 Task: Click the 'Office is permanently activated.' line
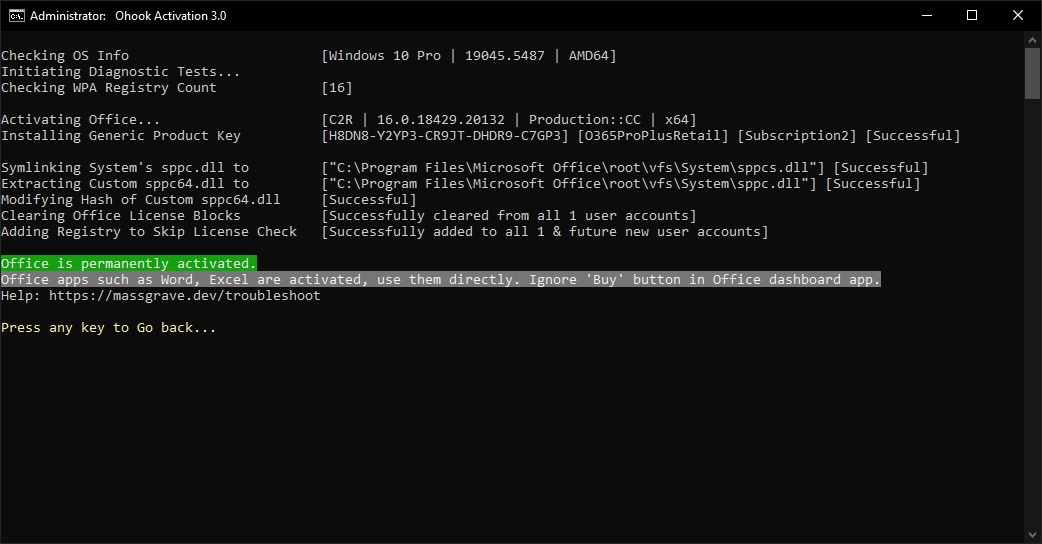tap(129, 264)
